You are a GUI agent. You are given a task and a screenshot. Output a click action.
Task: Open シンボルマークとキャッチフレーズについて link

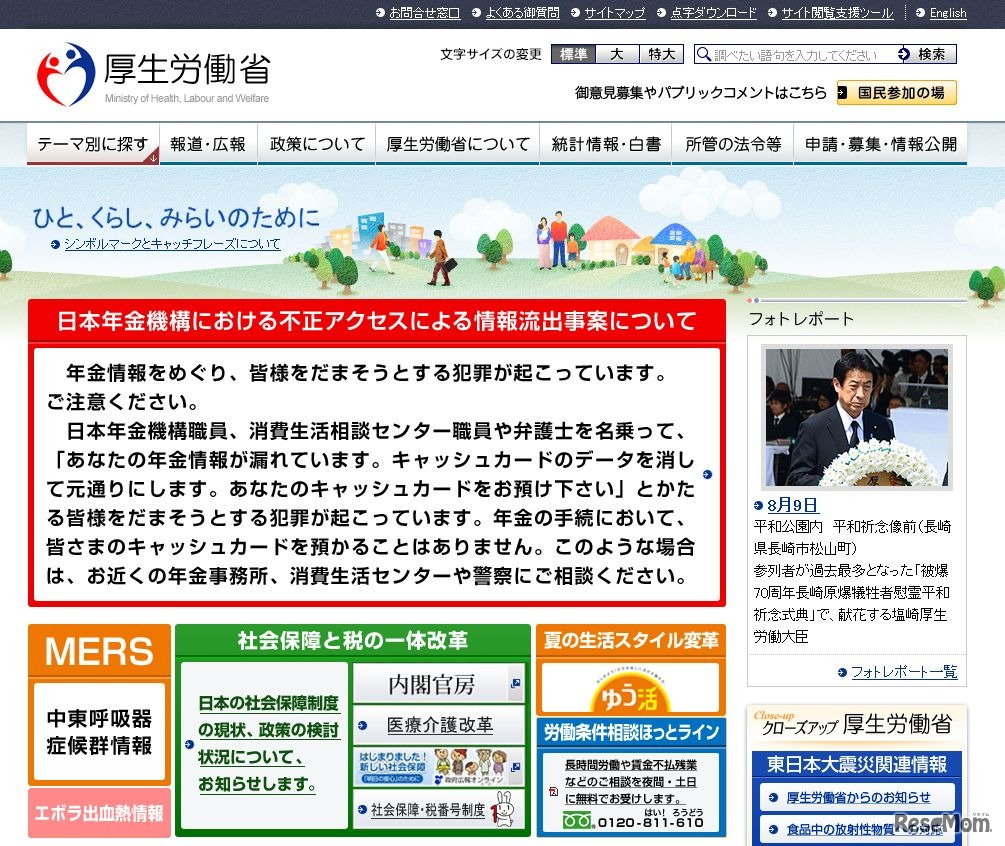click(172, 244)
